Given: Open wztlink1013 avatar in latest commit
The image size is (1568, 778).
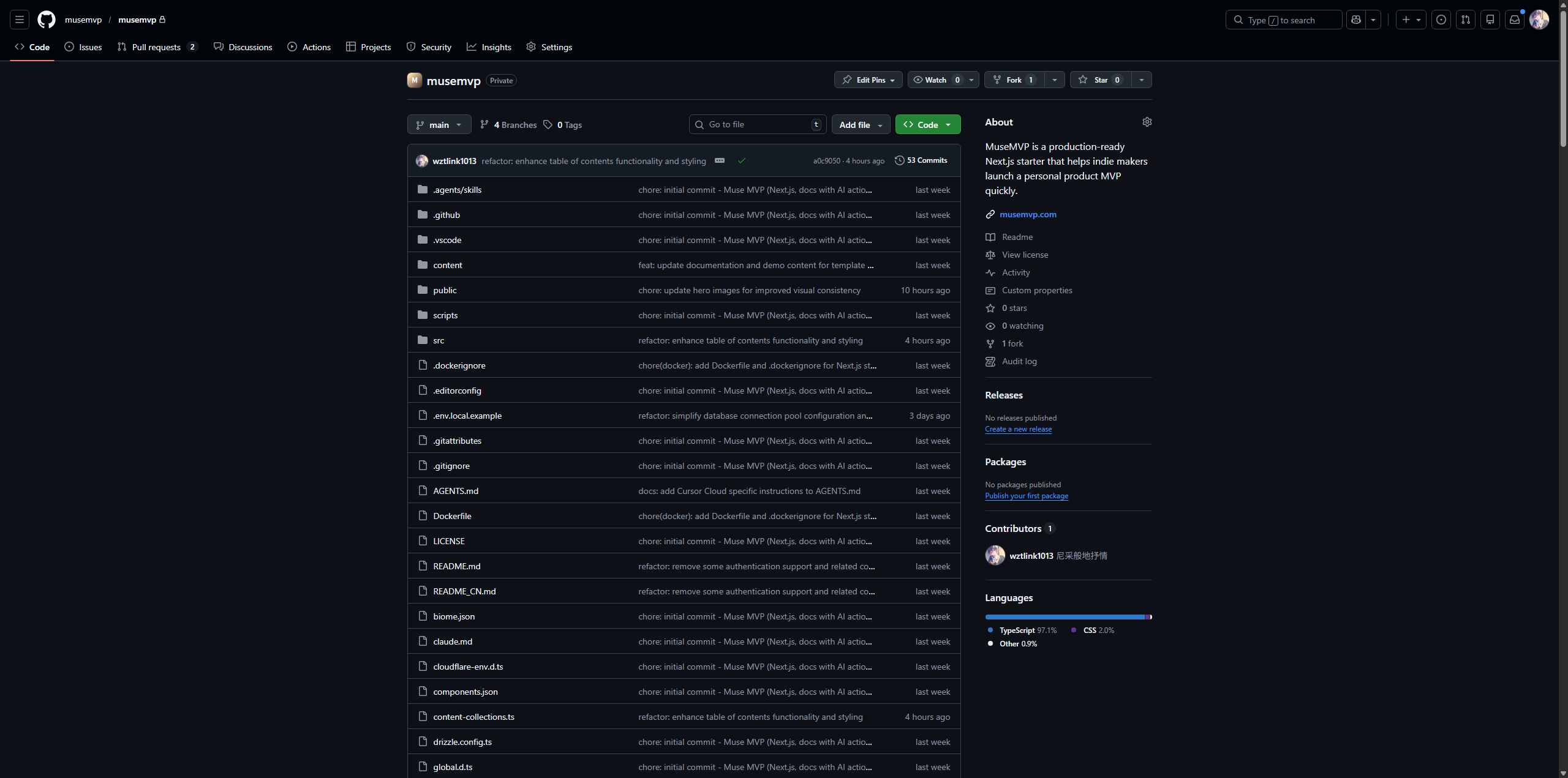Looking at the screenshot, I should click(422, 160).
